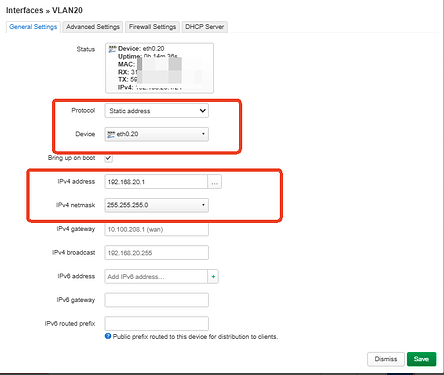
Task: Open the Firewall Settings tab
Action: pos(152,27)
